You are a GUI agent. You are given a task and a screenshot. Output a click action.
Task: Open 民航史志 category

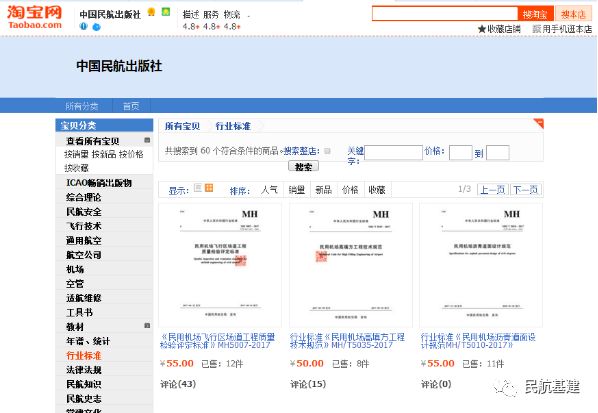(x=84, y=399)
